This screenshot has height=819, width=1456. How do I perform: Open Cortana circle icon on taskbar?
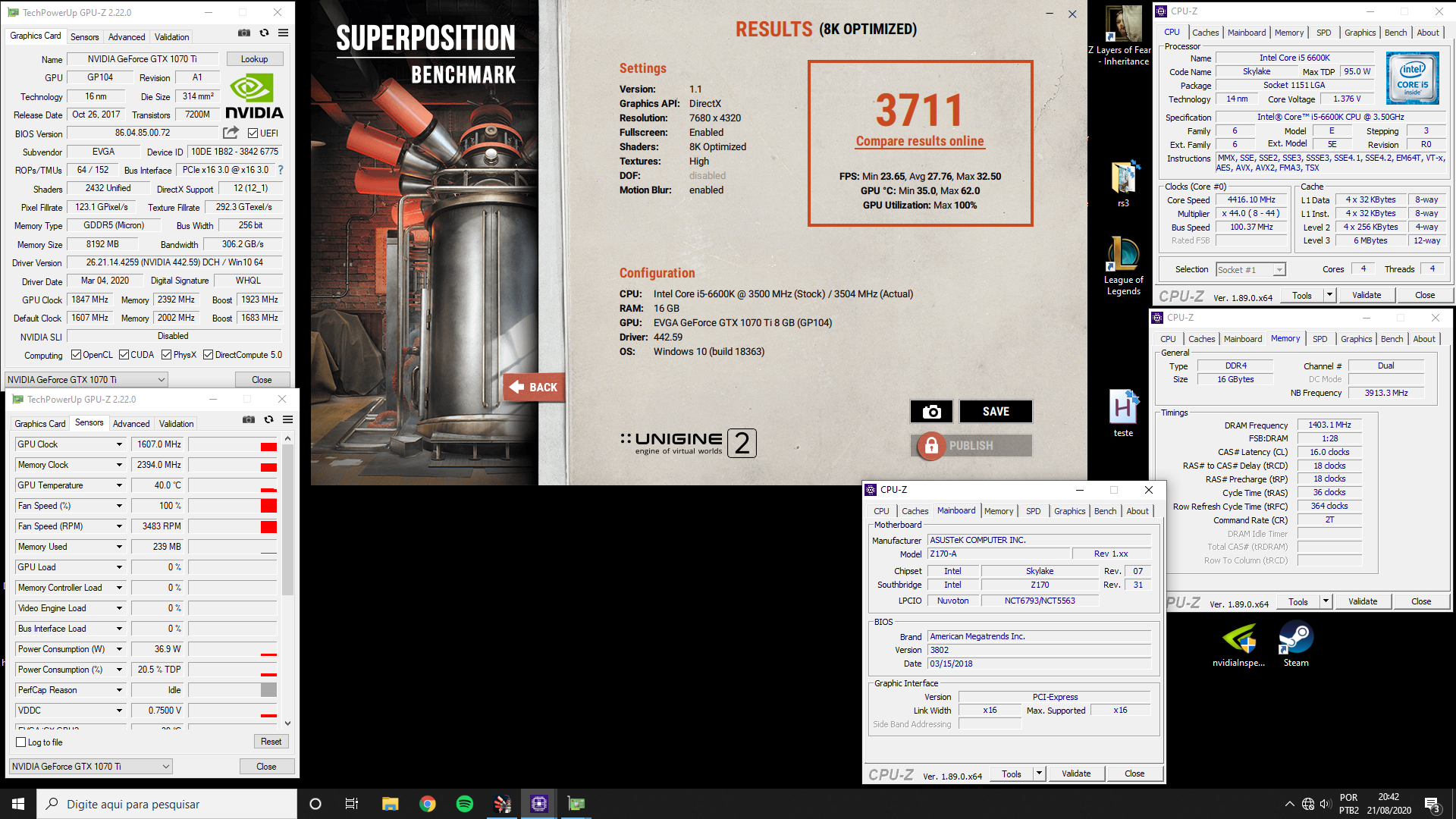click(x=315, y=804)
